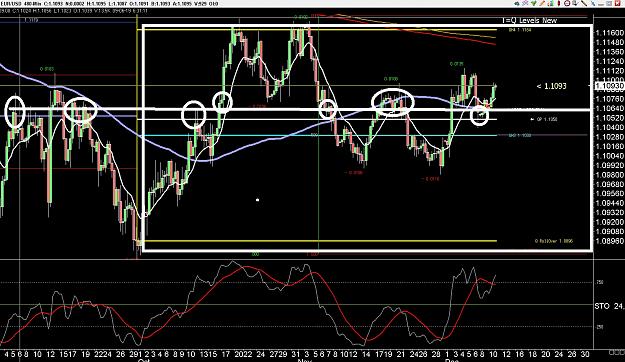
Task: Click the scrollbar control at bottom right
Action: tap(617, 353)
